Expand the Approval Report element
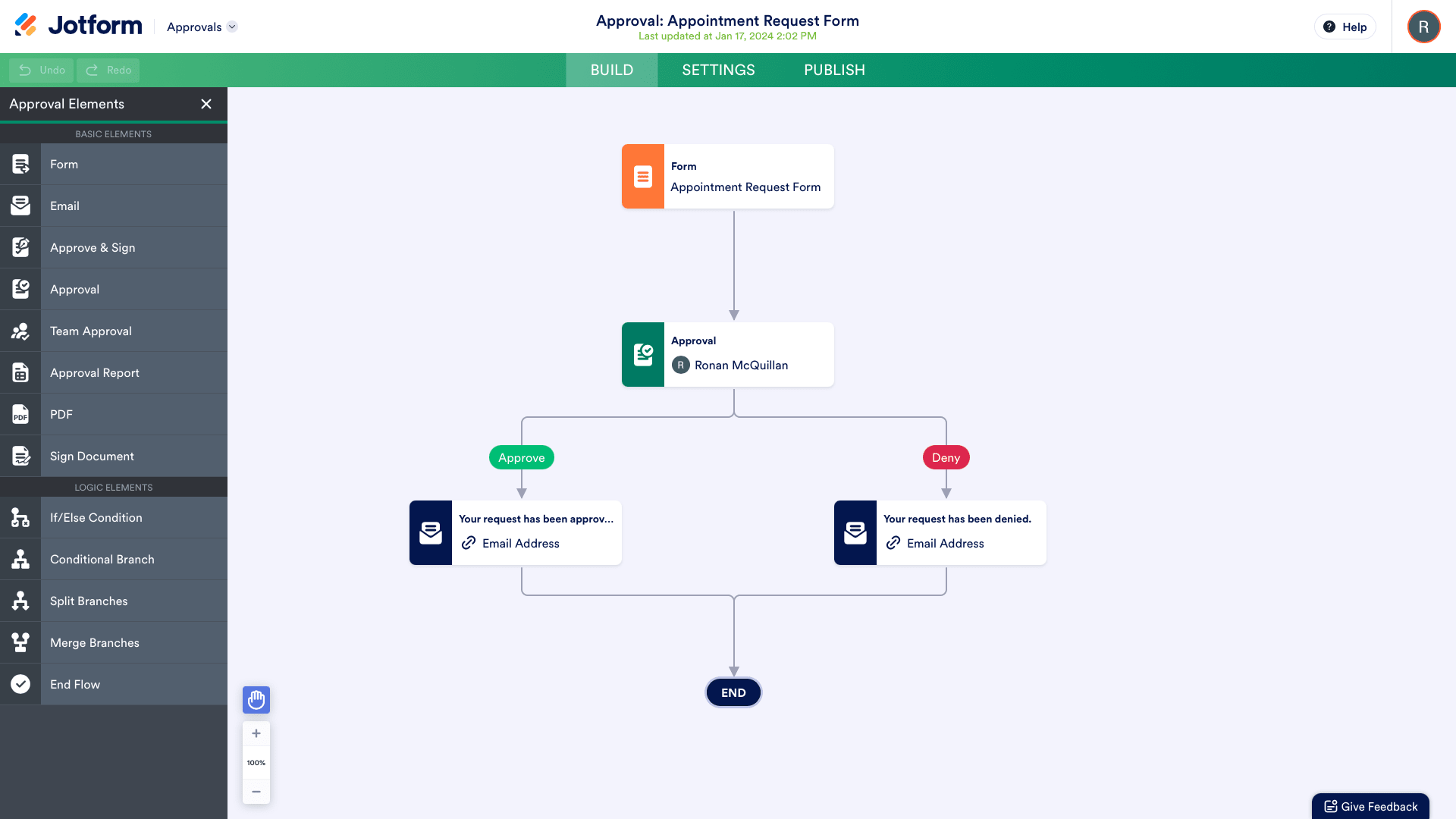 (113, 372)
